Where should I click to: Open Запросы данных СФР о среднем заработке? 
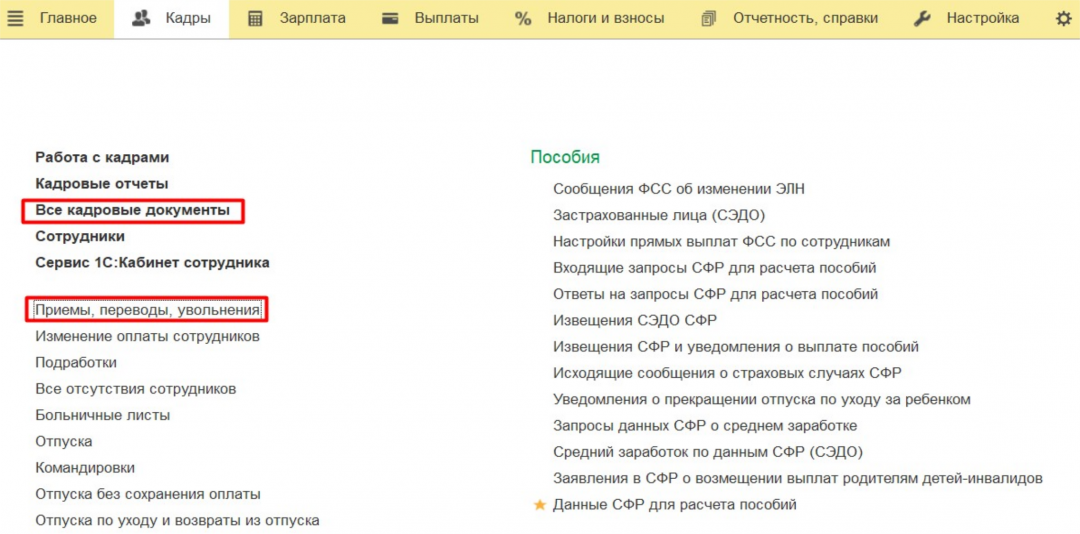click(705, 426)
